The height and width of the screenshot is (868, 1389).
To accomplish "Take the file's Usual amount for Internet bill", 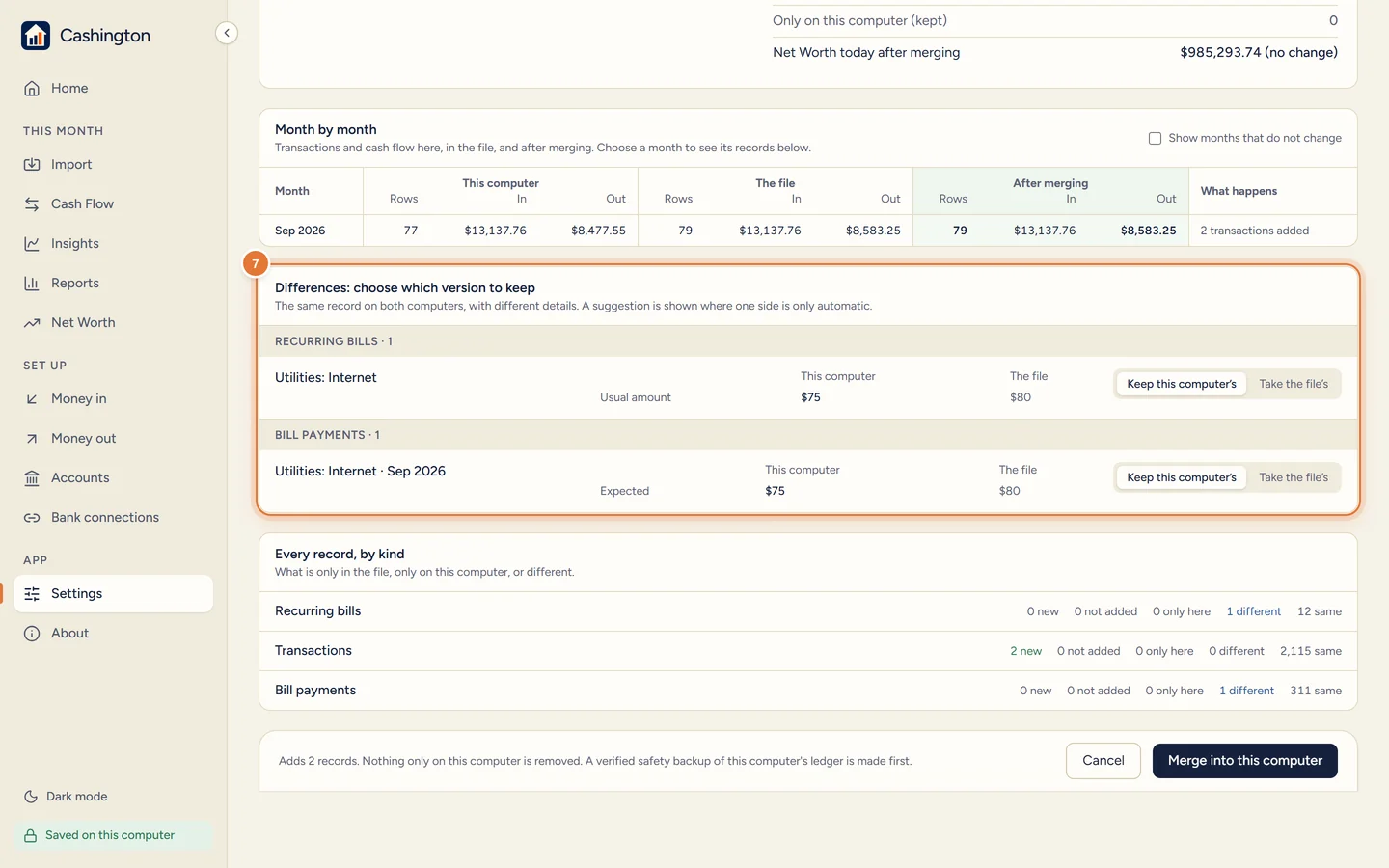I will (1294, 384).
